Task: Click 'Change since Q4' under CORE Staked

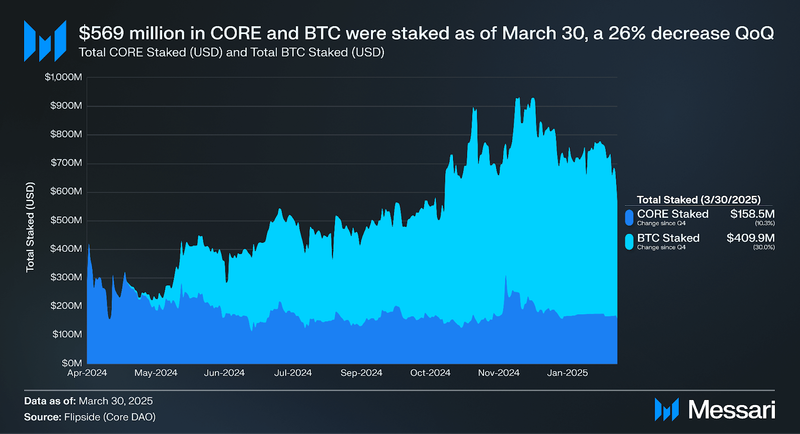Action: (661, 223)
